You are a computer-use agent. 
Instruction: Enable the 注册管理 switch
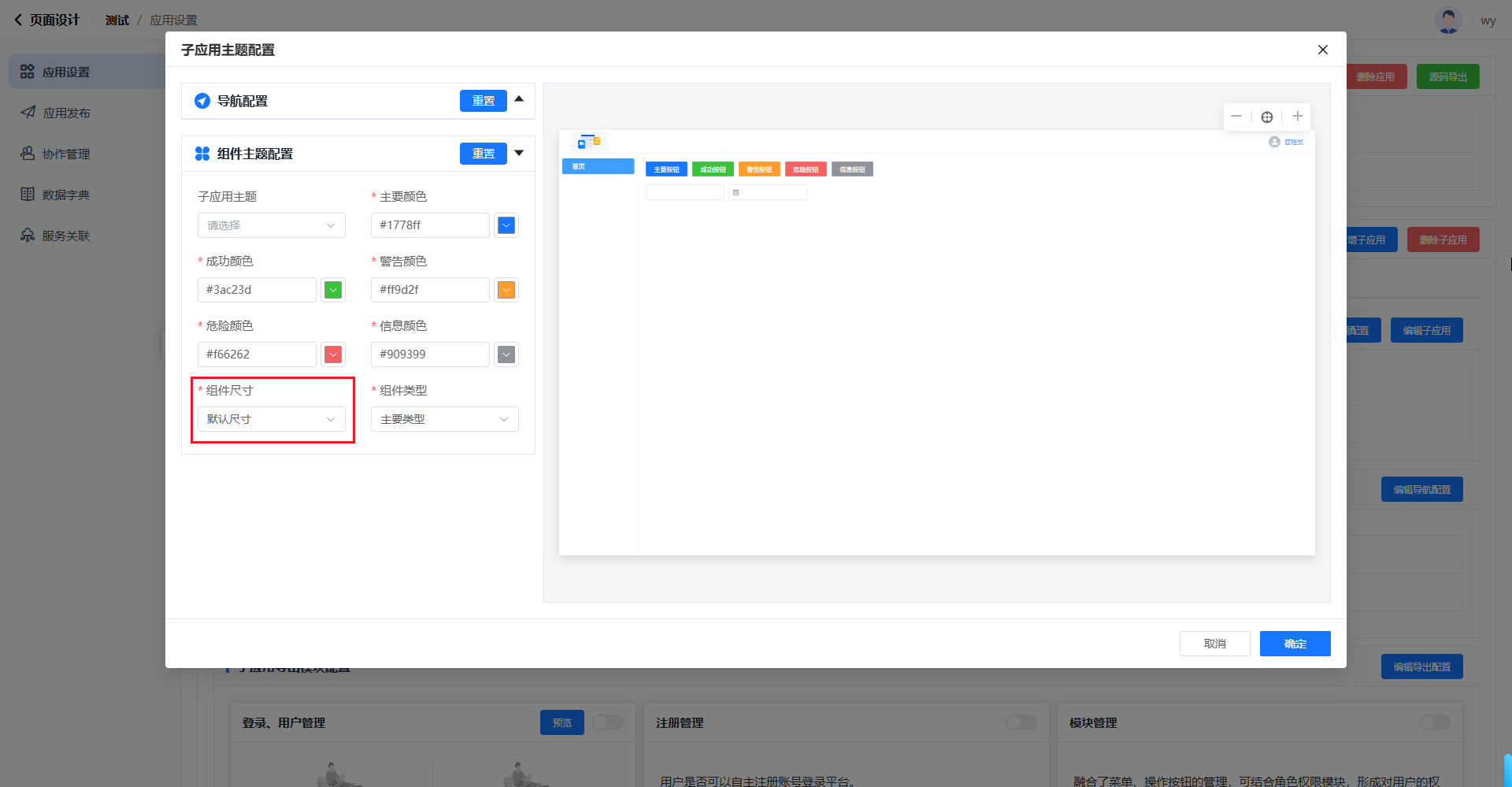(x=1021, y=722)
